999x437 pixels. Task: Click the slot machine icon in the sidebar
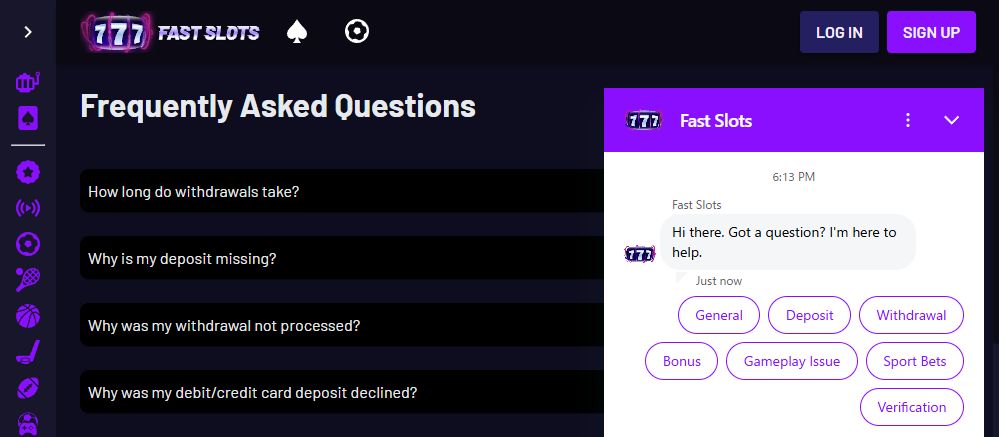tap(28, 82)
